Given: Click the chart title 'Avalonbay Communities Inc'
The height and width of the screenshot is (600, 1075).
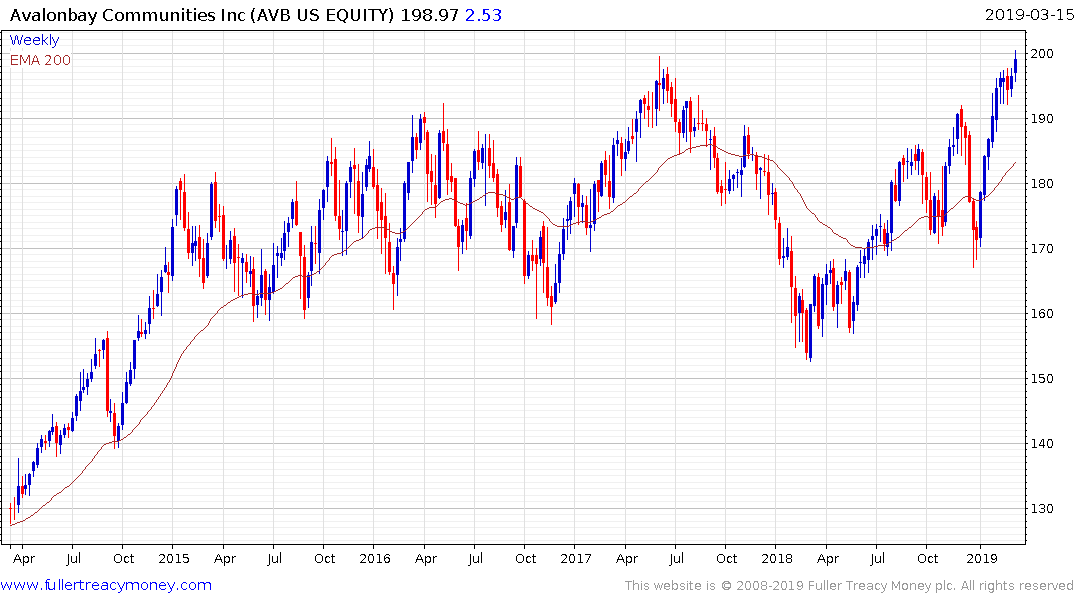Looking at the screenshot, I should click(x=128, y=15).
